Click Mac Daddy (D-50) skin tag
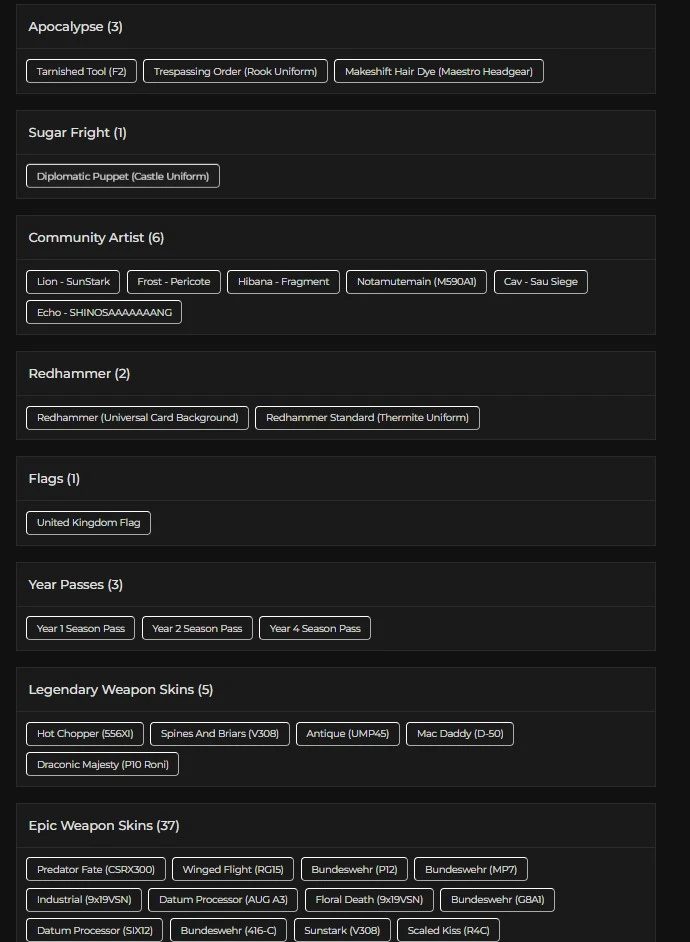Screen dimensions: 690x942 pyautogui.click(x=459, y=734)
